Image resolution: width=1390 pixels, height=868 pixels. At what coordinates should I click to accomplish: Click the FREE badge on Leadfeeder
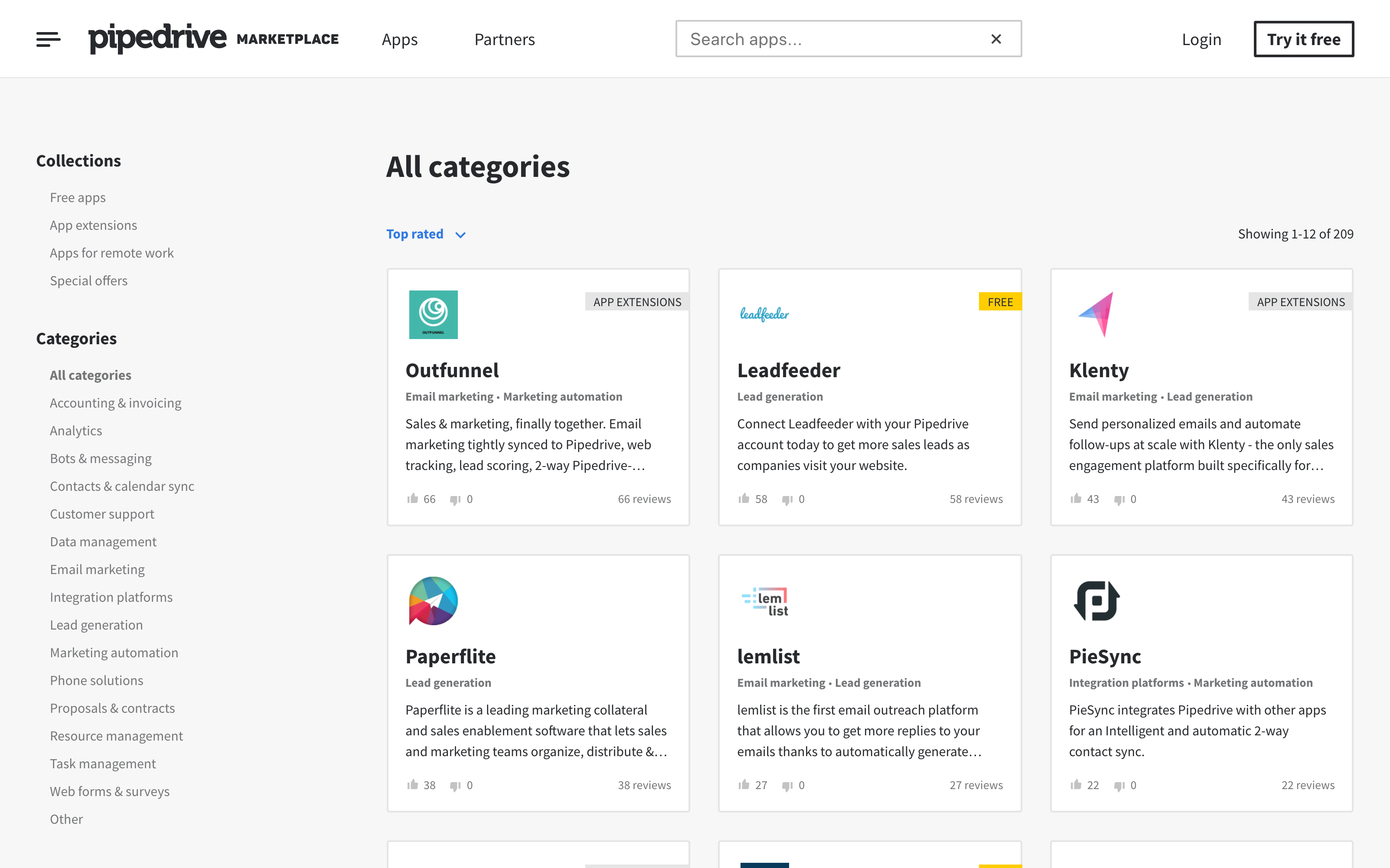[x=1000, y=302]
